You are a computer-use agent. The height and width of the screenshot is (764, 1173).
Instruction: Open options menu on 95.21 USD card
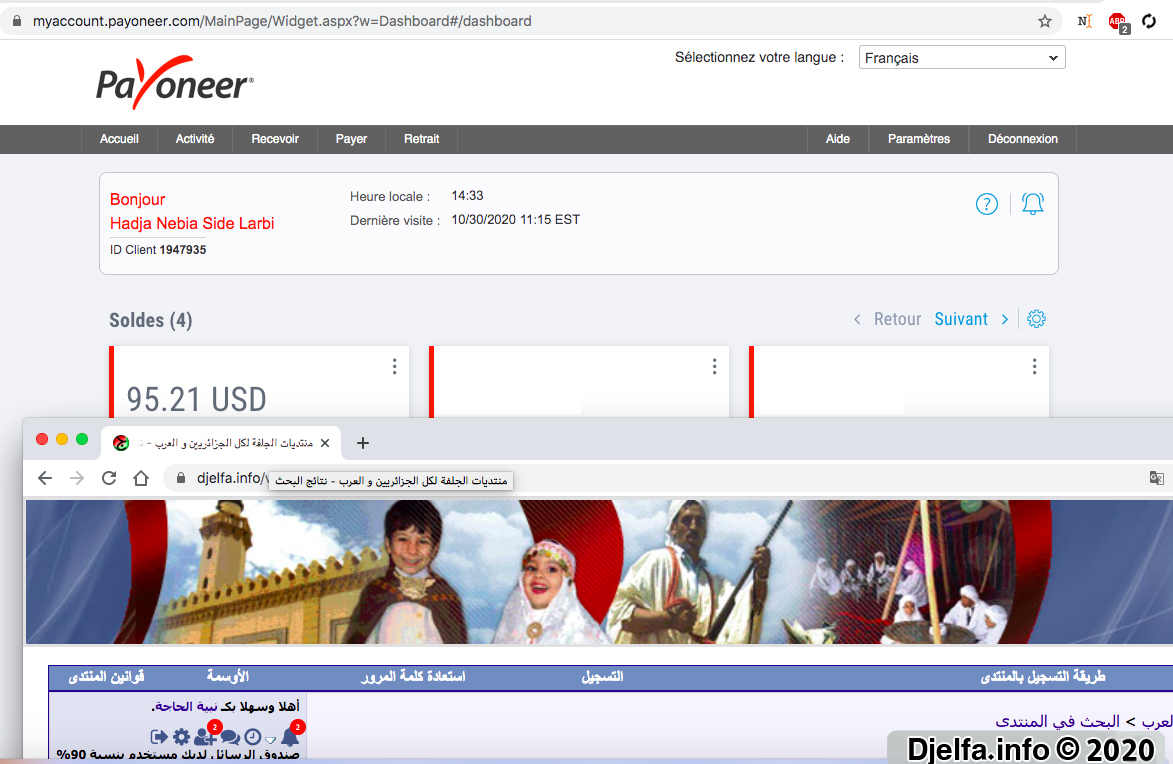tap(394, 367)
